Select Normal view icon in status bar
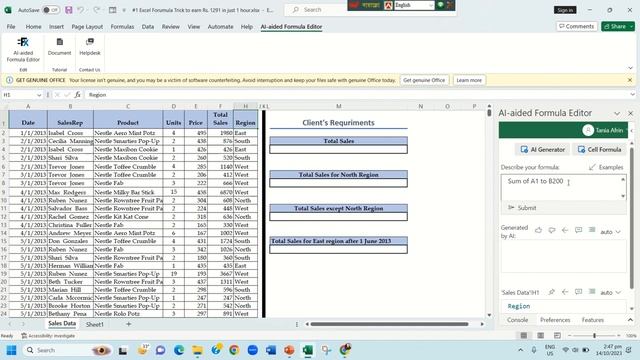 (524, 336)
